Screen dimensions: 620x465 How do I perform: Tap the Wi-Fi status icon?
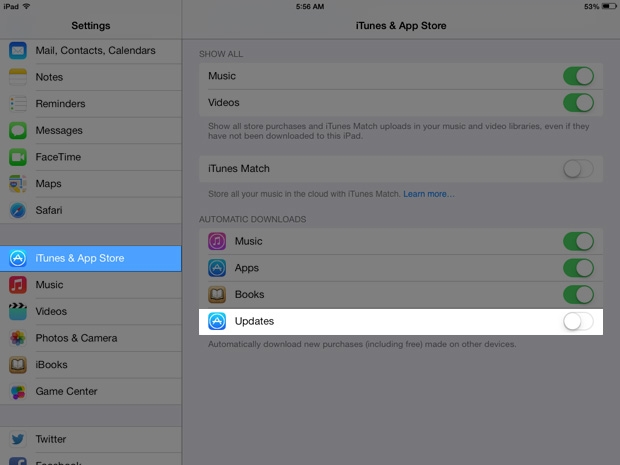click(x=26, y=6)
